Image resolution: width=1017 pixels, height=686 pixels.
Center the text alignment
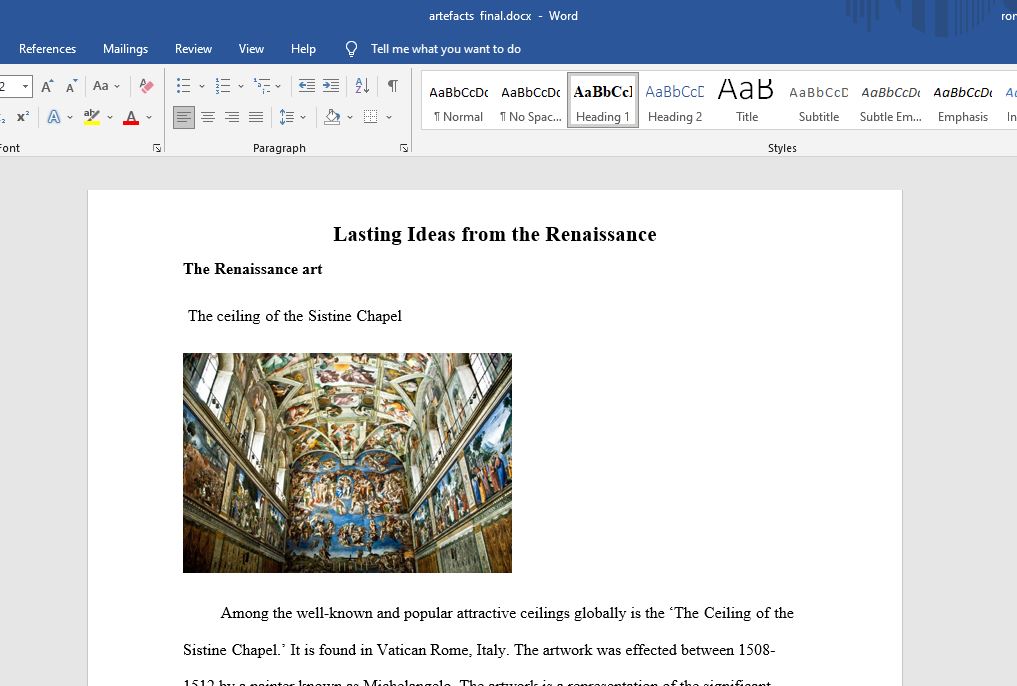[208, 117]
